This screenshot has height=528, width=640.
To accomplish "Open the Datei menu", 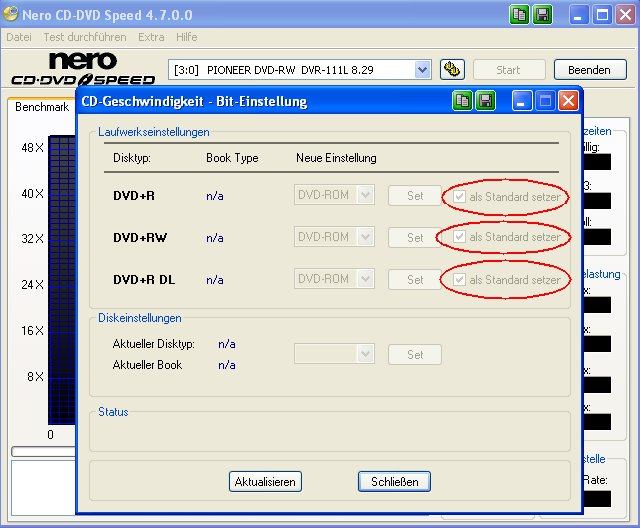I will point(19,37).
